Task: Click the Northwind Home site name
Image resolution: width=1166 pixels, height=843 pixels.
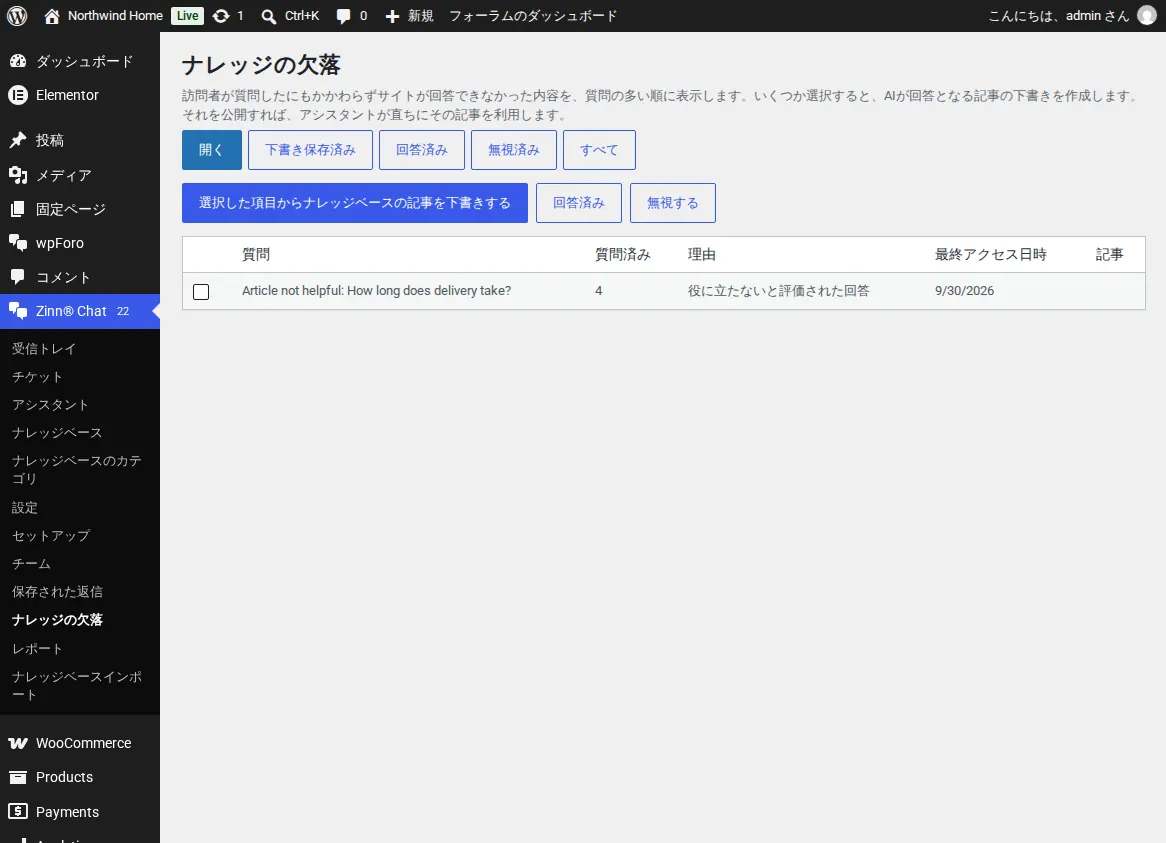Action: 115,16
